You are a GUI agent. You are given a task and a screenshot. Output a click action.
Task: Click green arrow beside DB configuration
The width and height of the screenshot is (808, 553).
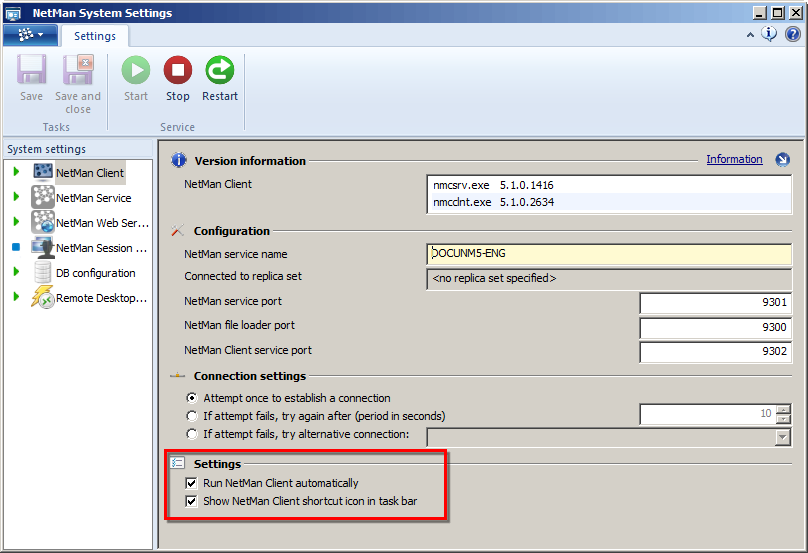point(16,272)
